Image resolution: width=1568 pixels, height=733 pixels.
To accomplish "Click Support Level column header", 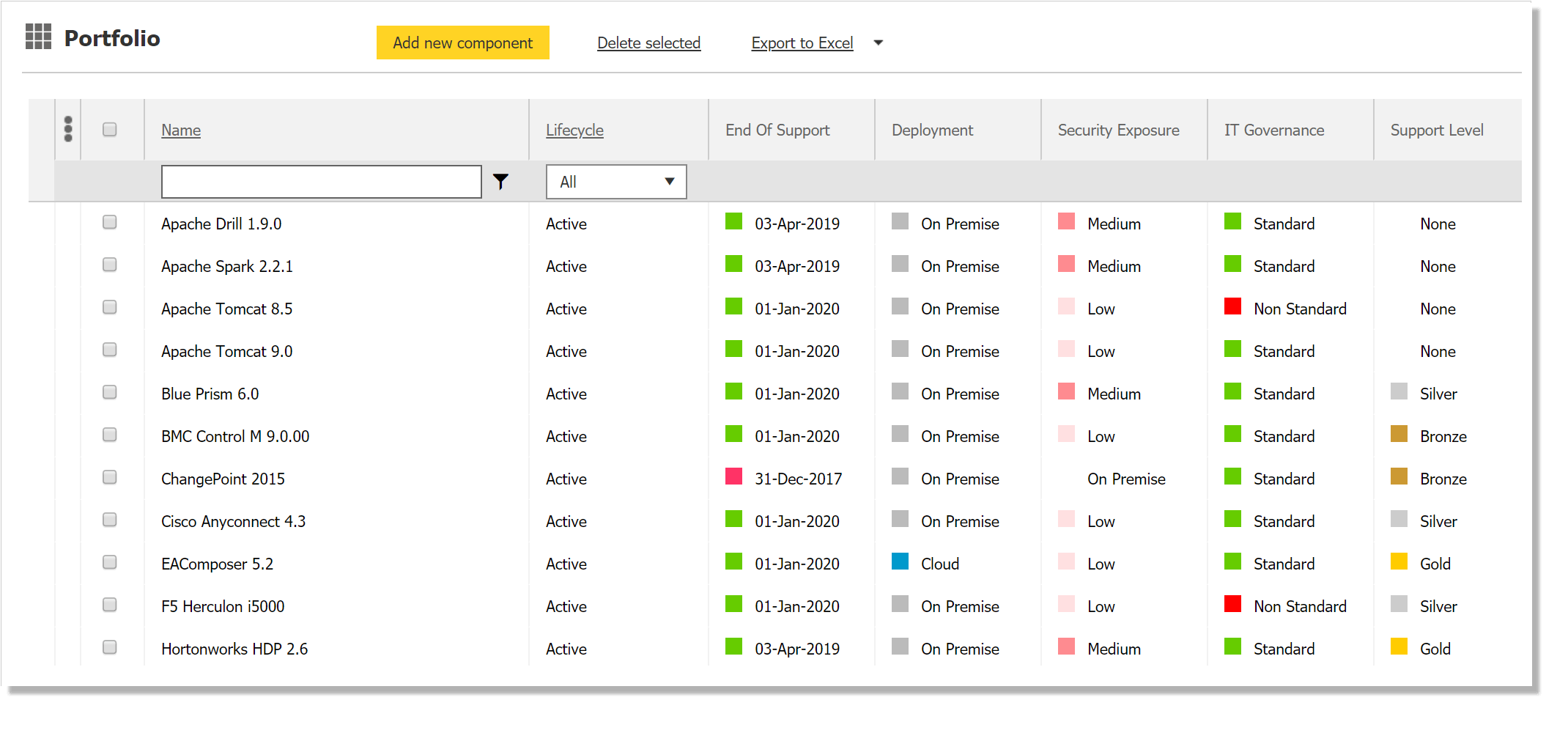I will pos(1437,130).
